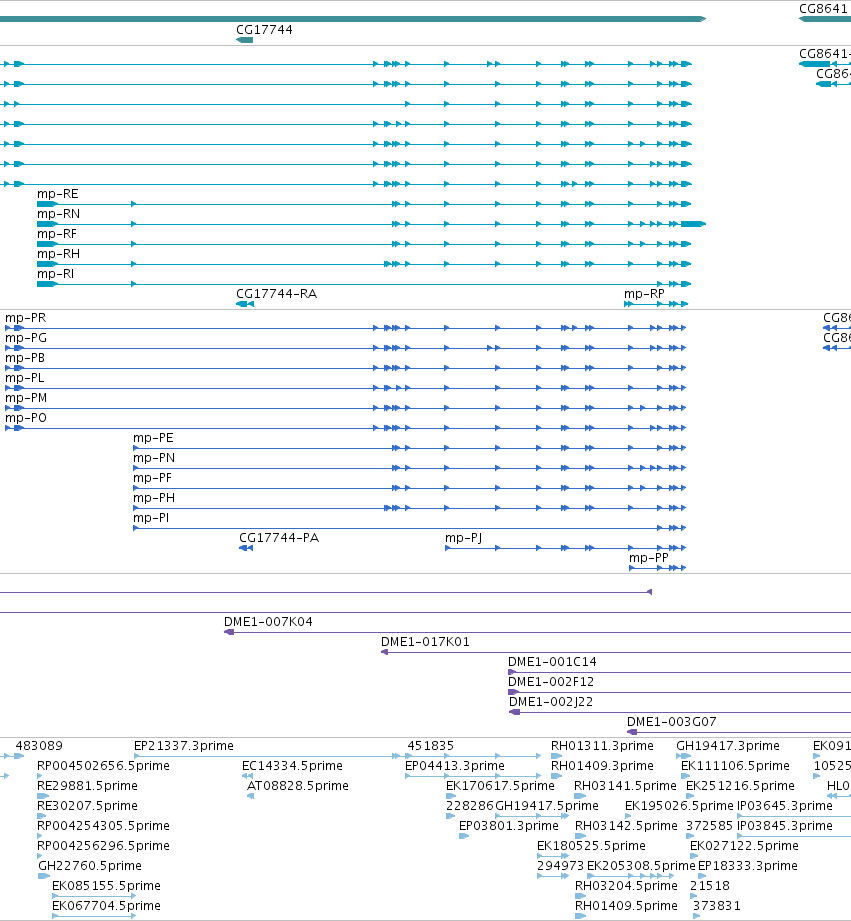Viewport: 851px width, 921px height.
Task: Open the RE30207.5prime EST label
Action: [87, 805]
